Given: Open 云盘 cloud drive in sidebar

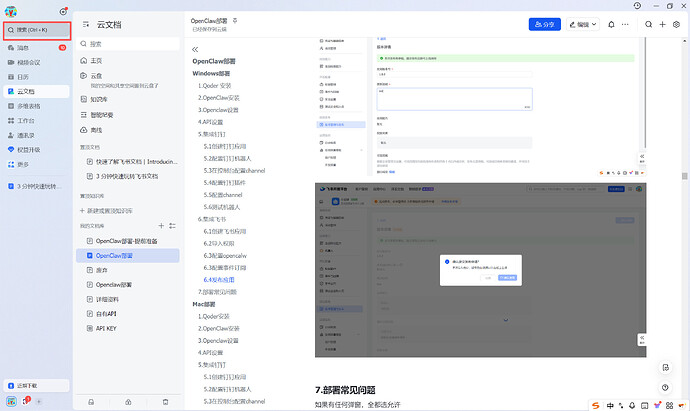Looking at the screenshot, I should pos(96,75).
